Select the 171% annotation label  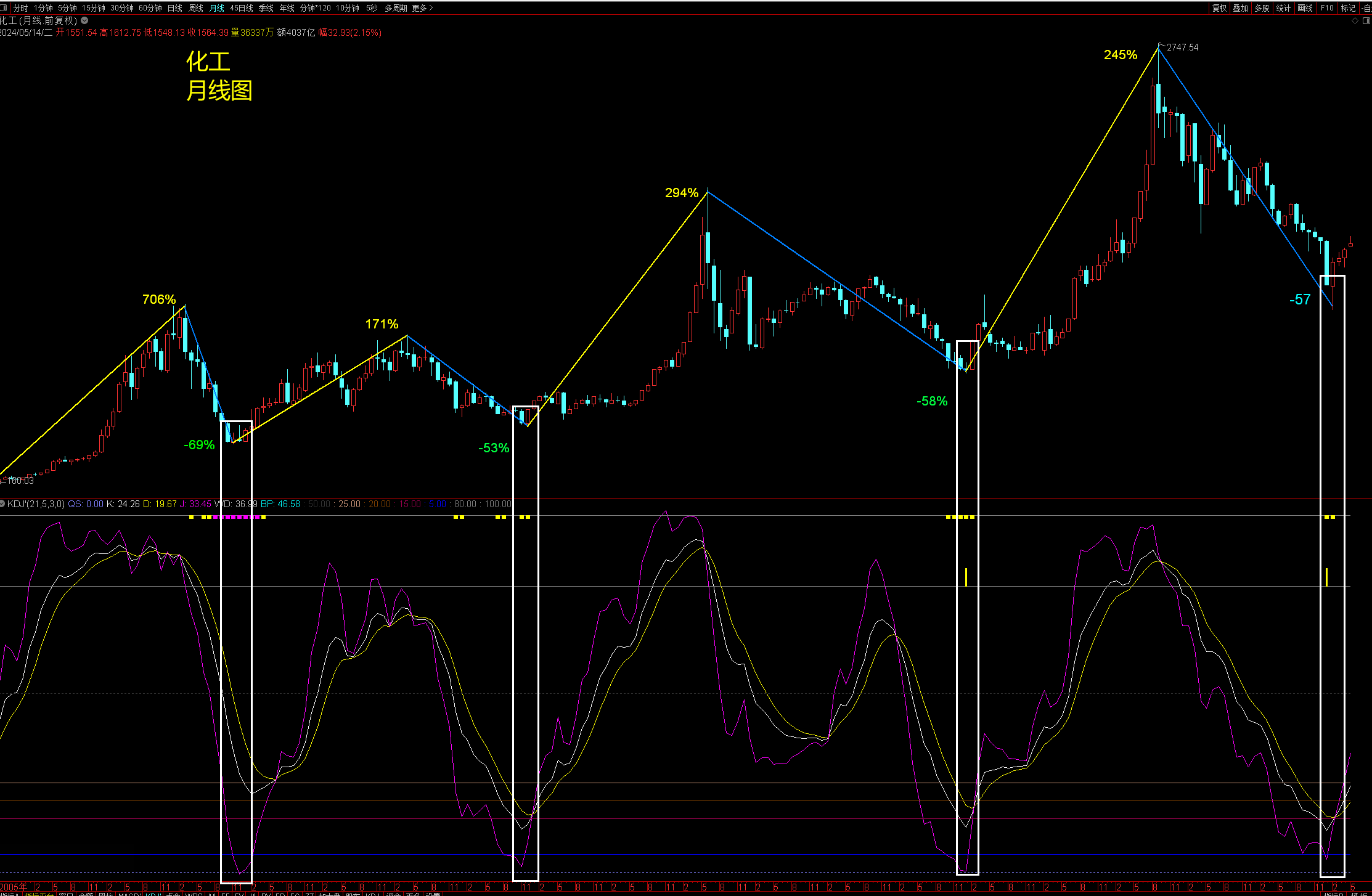point(382,324)
